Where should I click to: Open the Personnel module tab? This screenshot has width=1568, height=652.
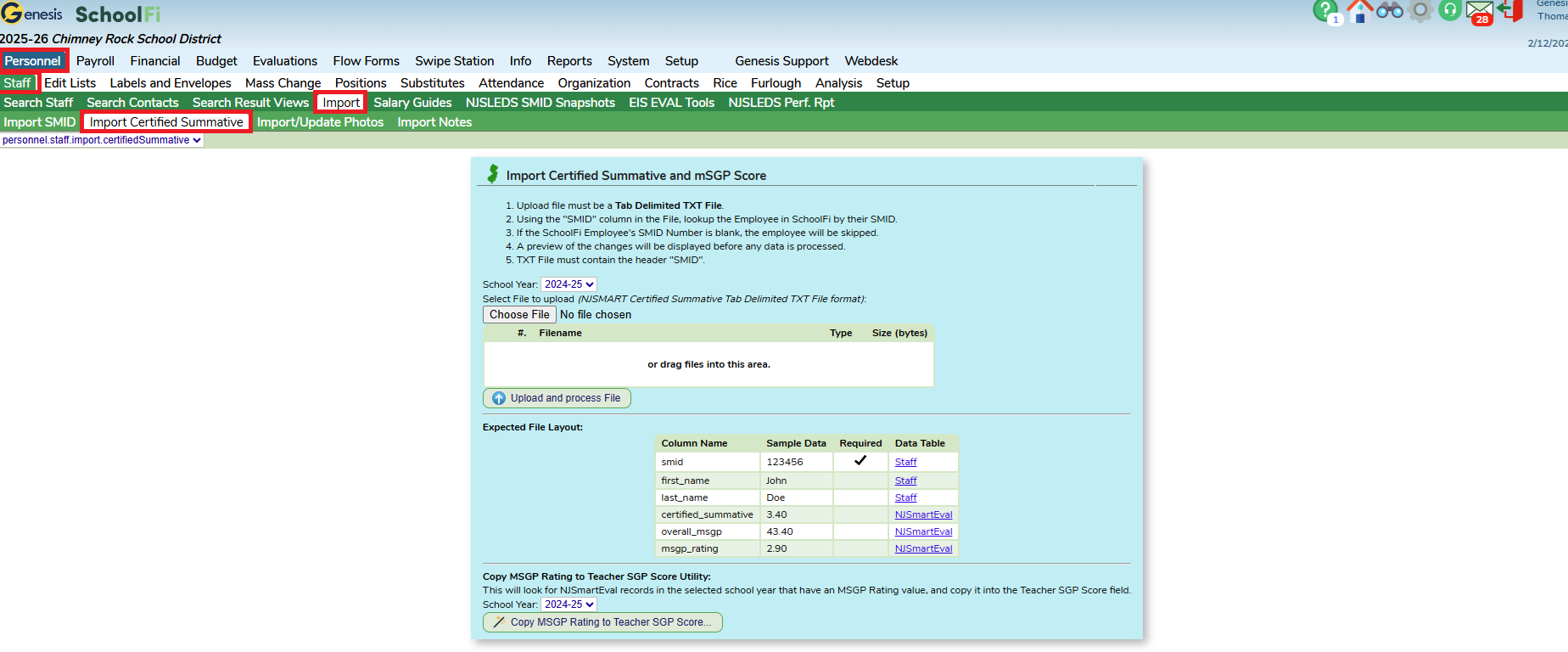coord(33,61)
